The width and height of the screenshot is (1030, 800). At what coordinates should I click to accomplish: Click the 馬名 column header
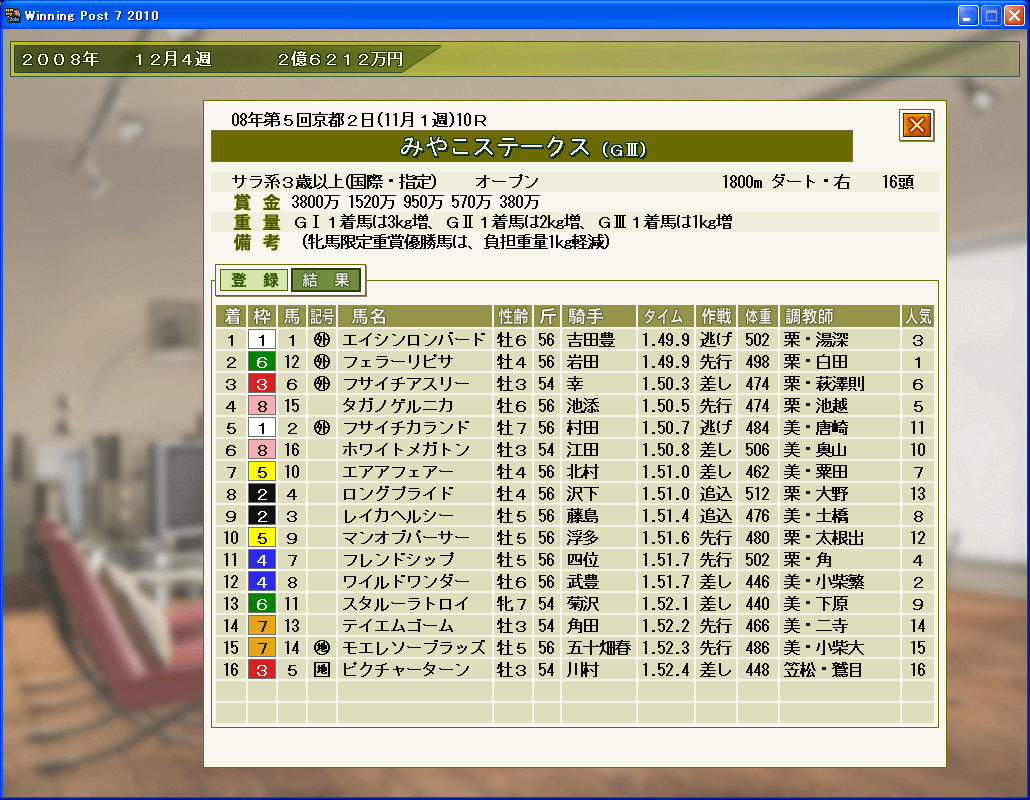414,317
